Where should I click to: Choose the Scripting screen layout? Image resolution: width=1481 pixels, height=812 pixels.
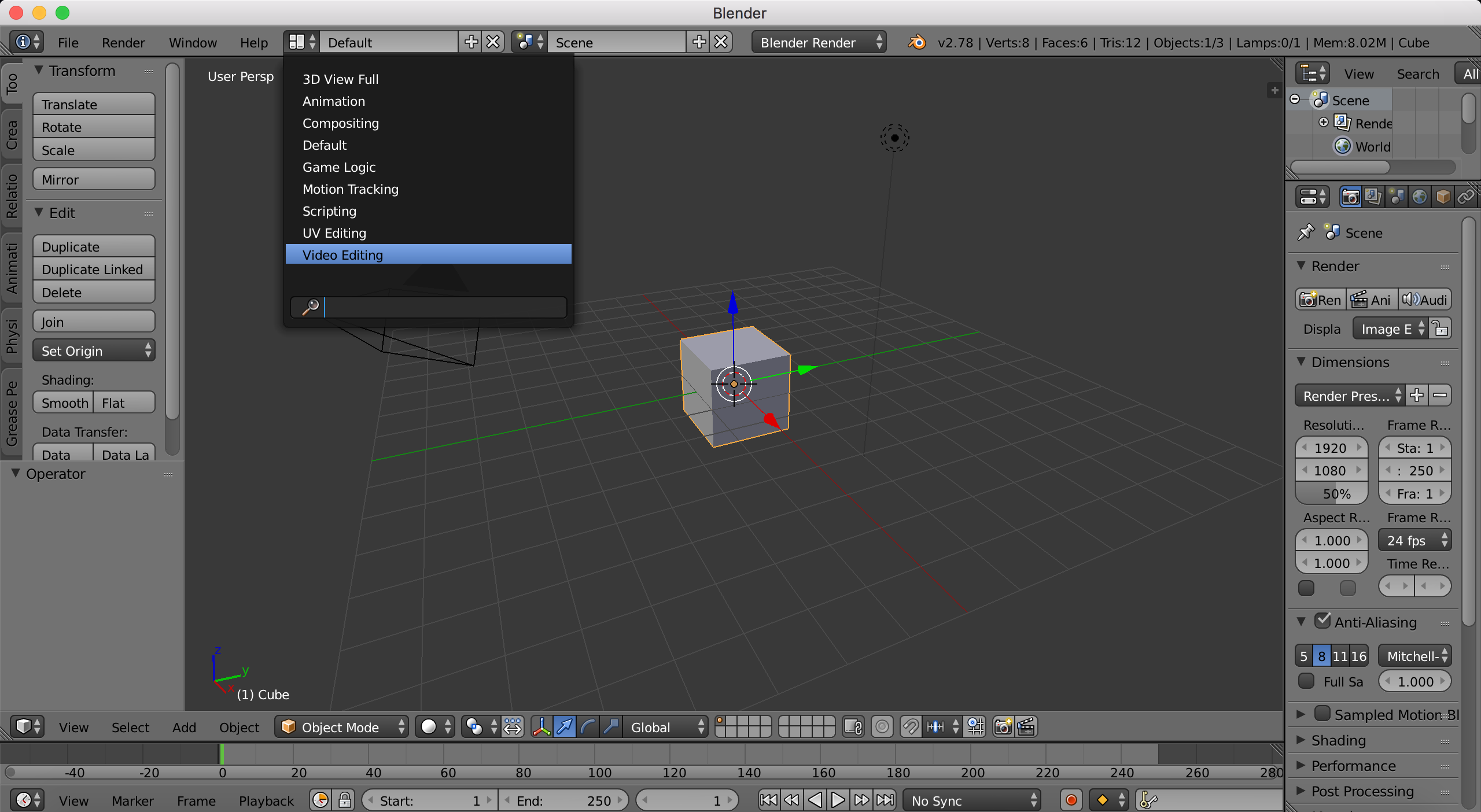coord(329,211)
